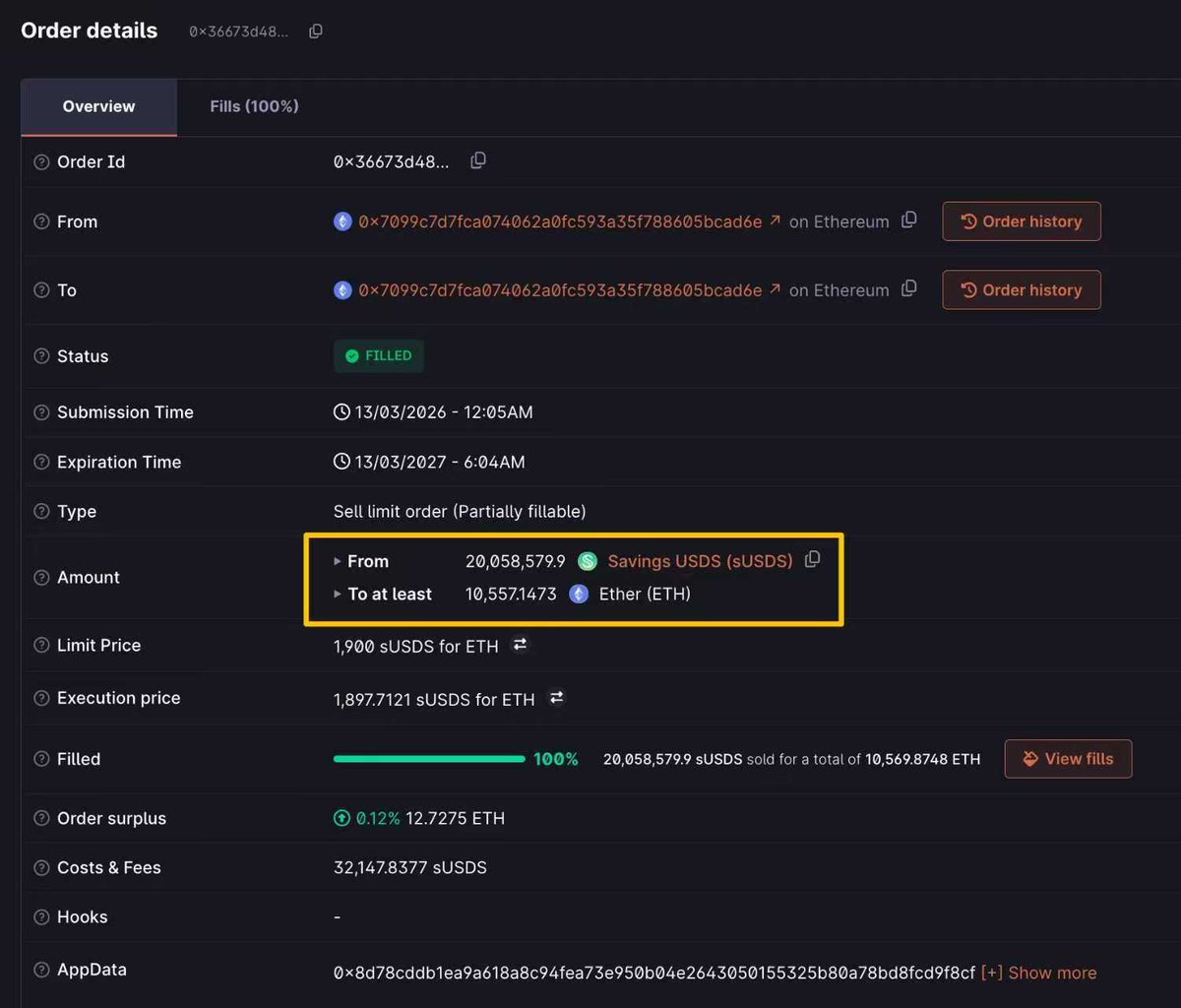
Task: Click the sUSDS token logo in Amount
Action: tap(588, 561)
